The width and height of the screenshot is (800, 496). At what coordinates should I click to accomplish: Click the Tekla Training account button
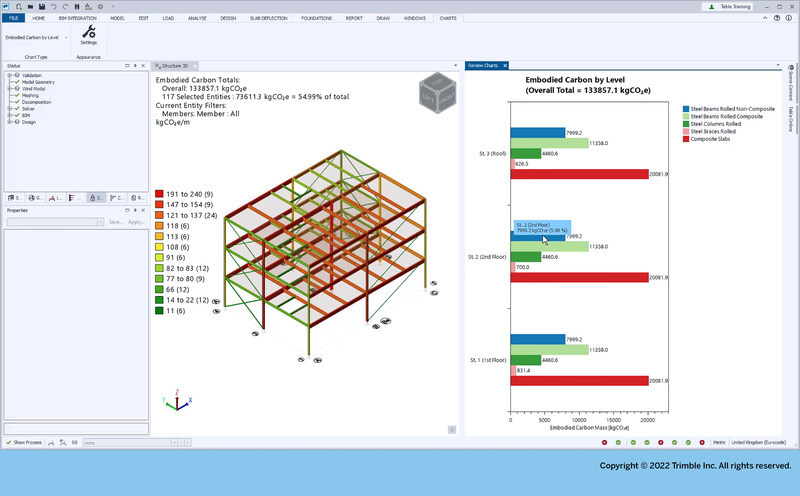(730, 7)
